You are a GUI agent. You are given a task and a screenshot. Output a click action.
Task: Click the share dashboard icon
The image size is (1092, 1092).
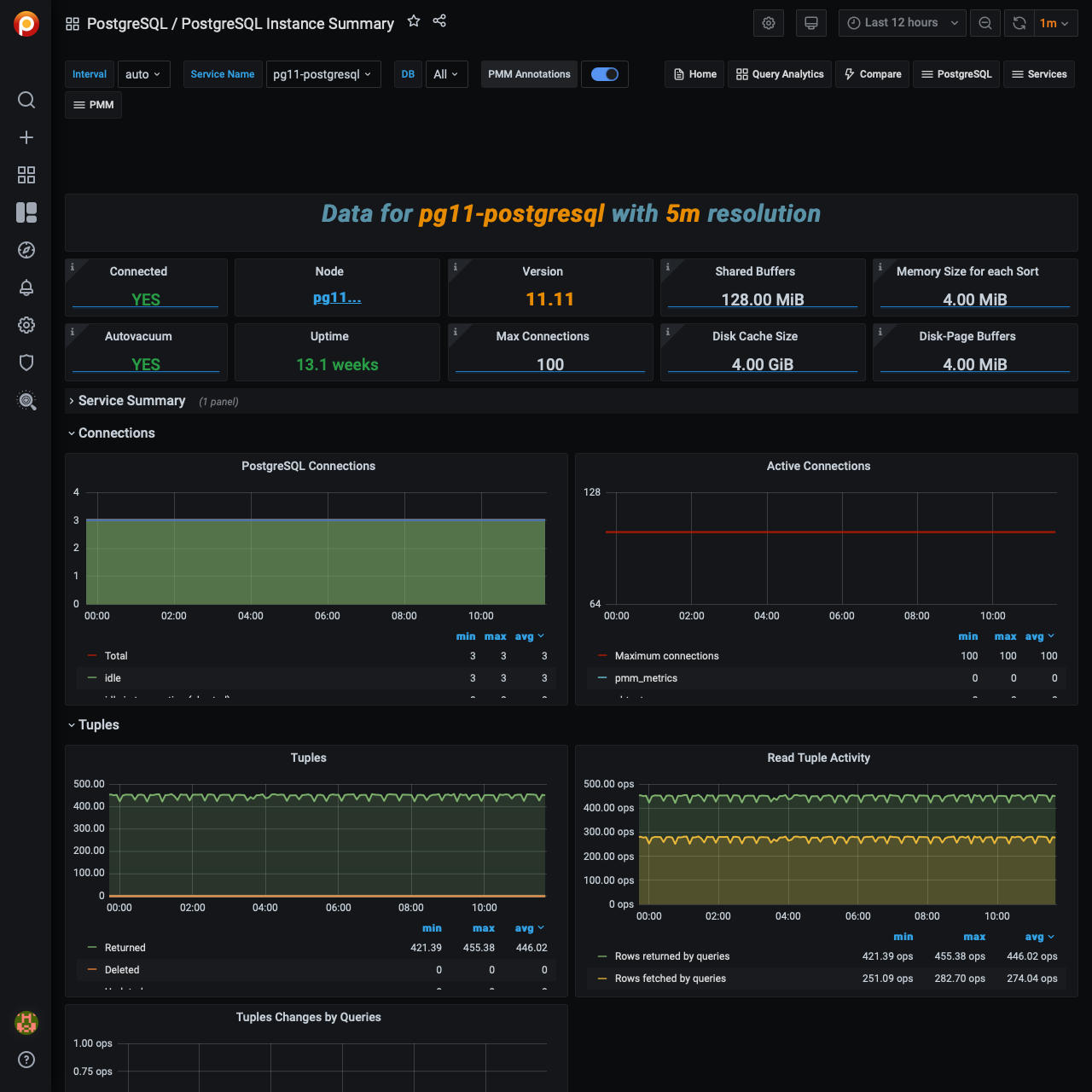coord(439,21)
